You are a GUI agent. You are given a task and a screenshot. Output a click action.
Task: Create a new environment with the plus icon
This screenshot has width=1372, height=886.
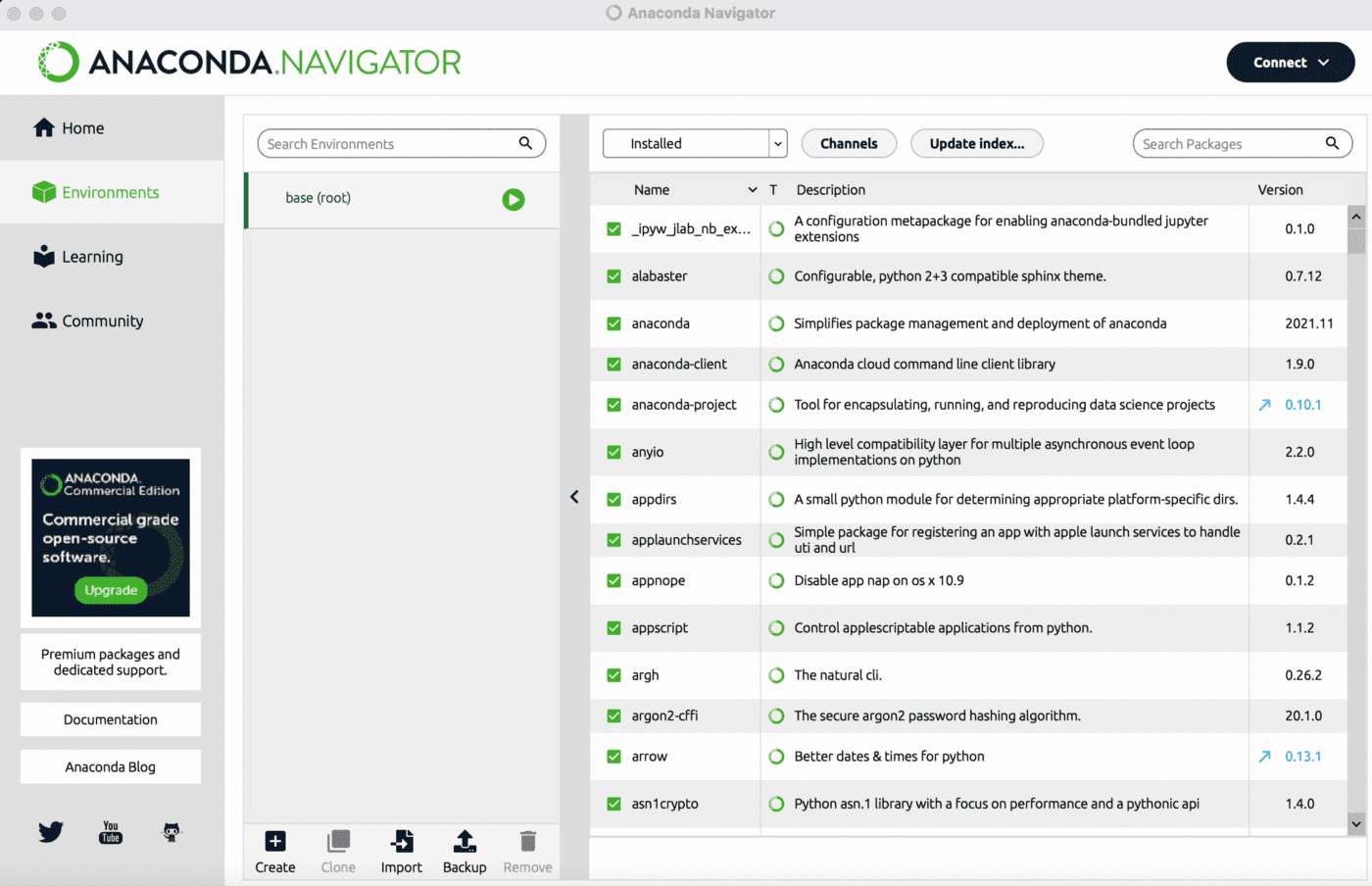275,841
